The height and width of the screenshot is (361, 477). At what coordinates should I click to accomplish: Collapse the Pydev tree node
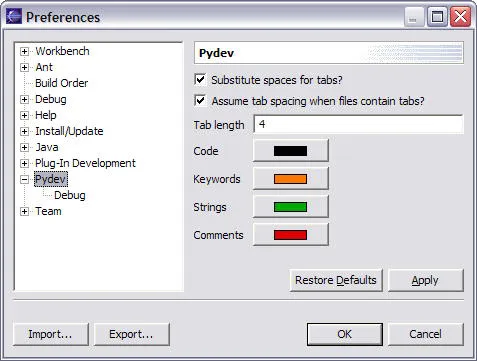[24, 179]
